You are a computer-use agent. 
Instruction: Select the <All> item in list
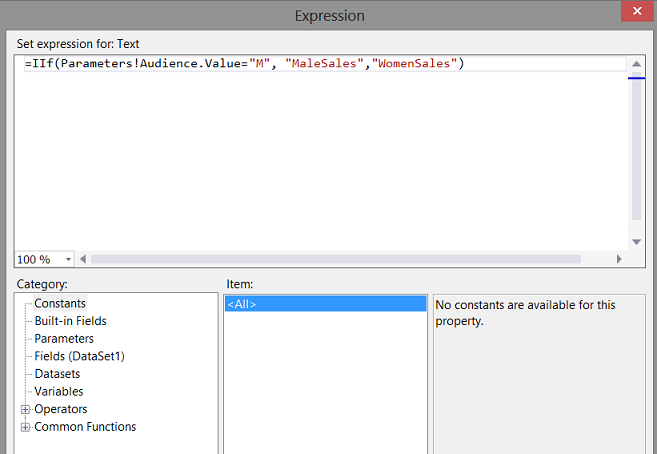tap(242, 304)
